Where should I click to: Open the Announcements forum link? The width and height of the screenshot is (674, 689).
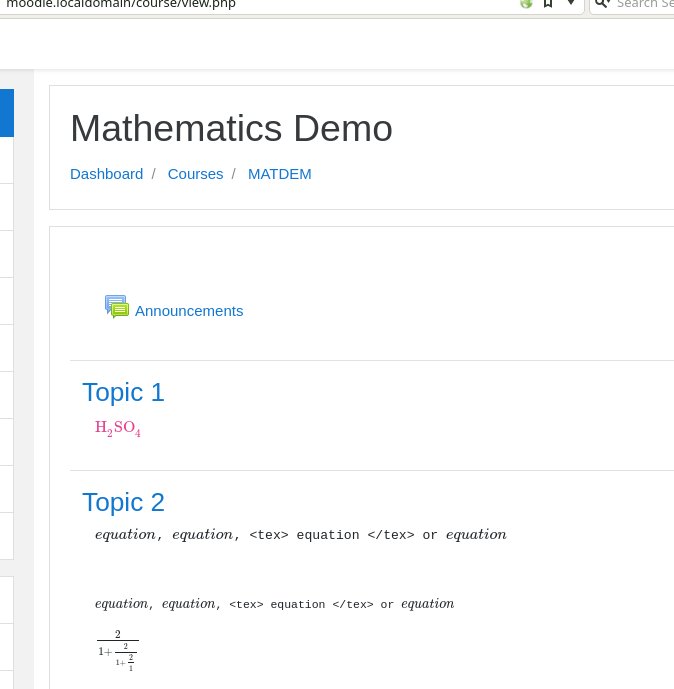point(189,310)
